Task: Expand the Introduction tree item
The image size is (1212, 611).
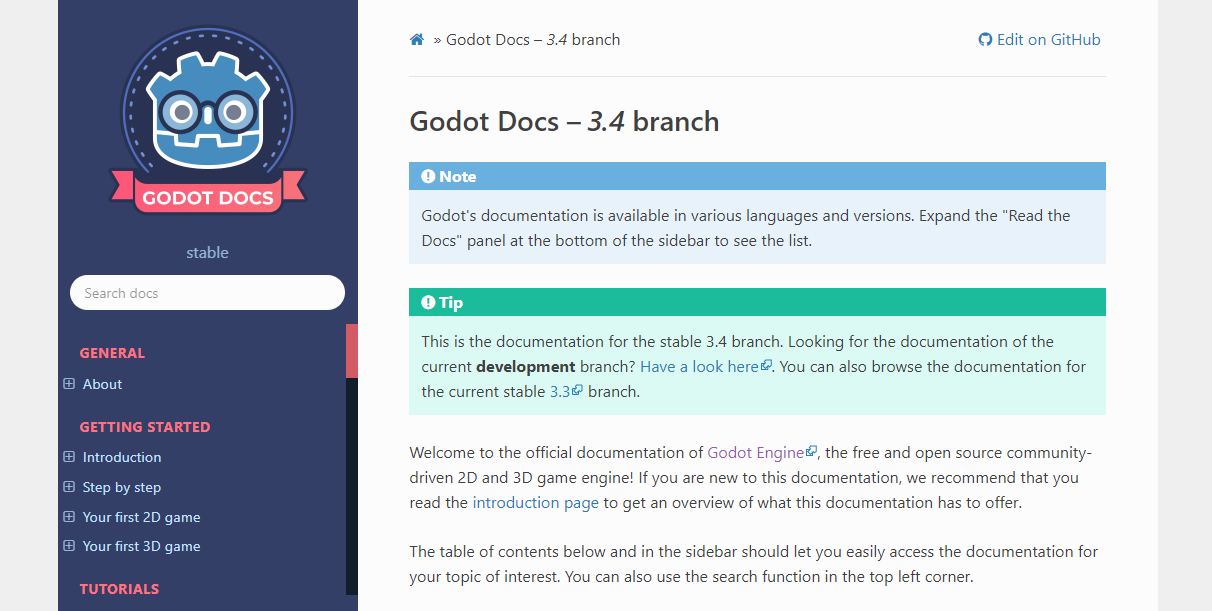Action: click(x=69, y=457)
